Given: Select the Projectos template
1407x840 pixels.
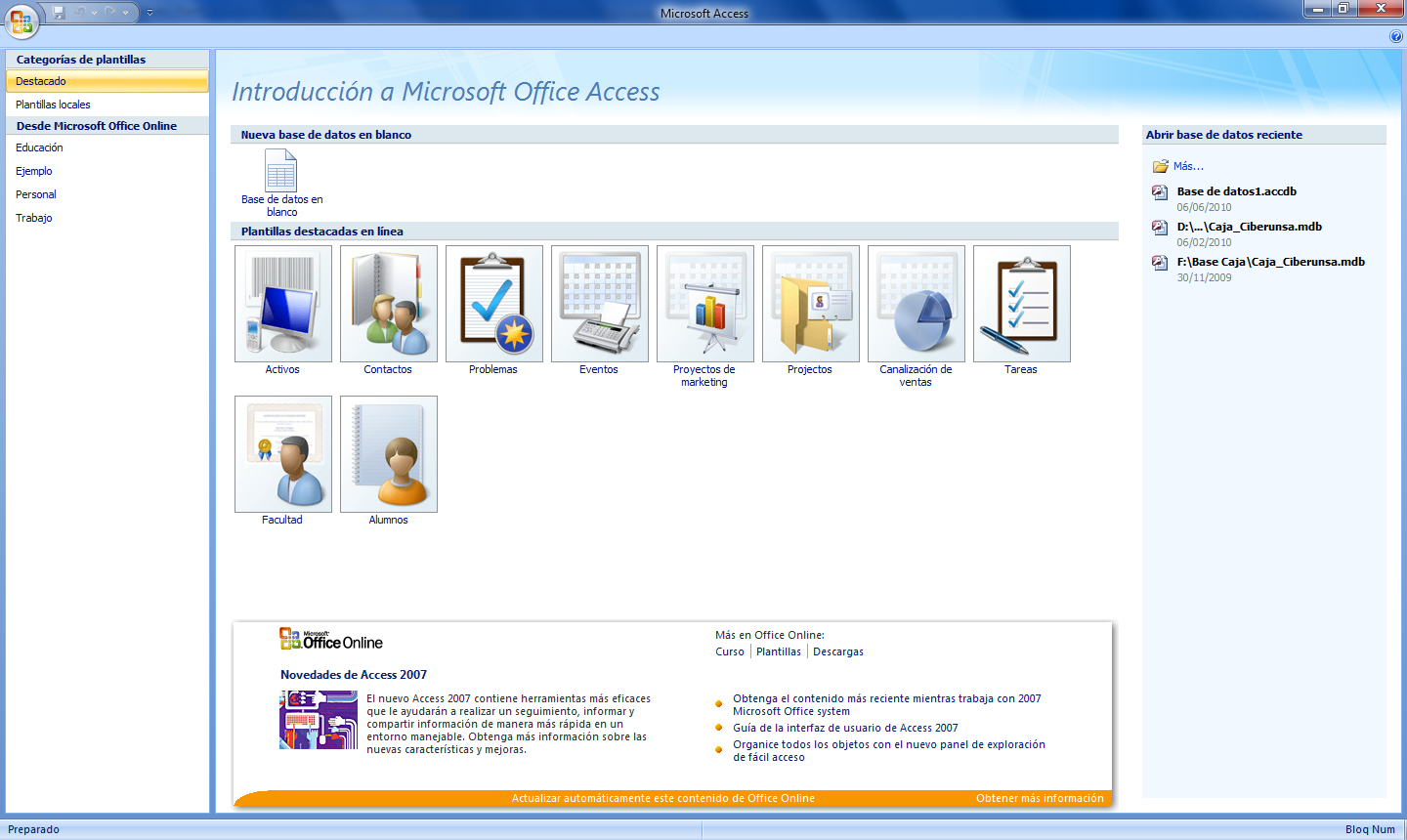Looking at the screenshot, I should coord(810,304).
